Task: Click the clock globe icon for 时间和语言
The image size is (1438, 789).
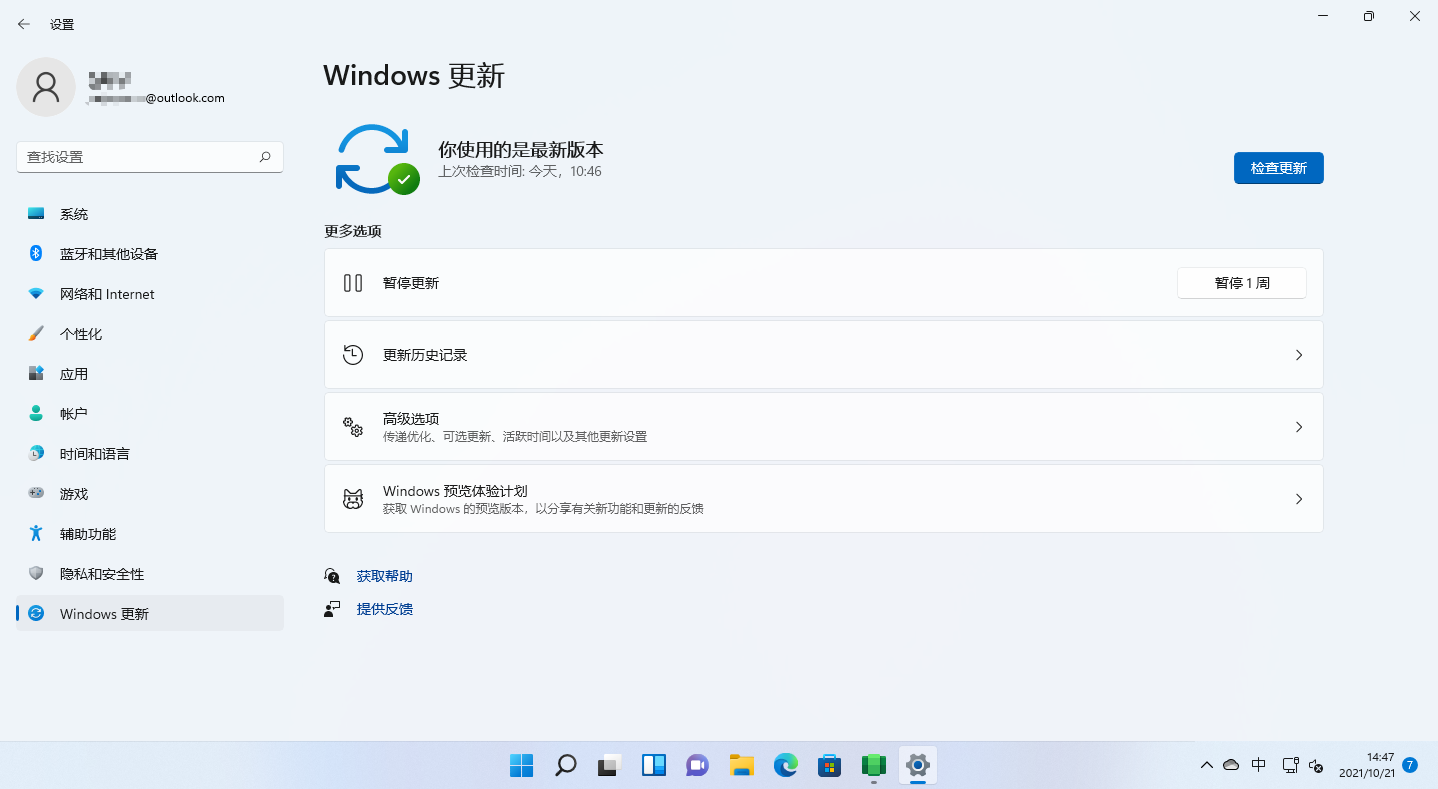Action: point(36,454)
